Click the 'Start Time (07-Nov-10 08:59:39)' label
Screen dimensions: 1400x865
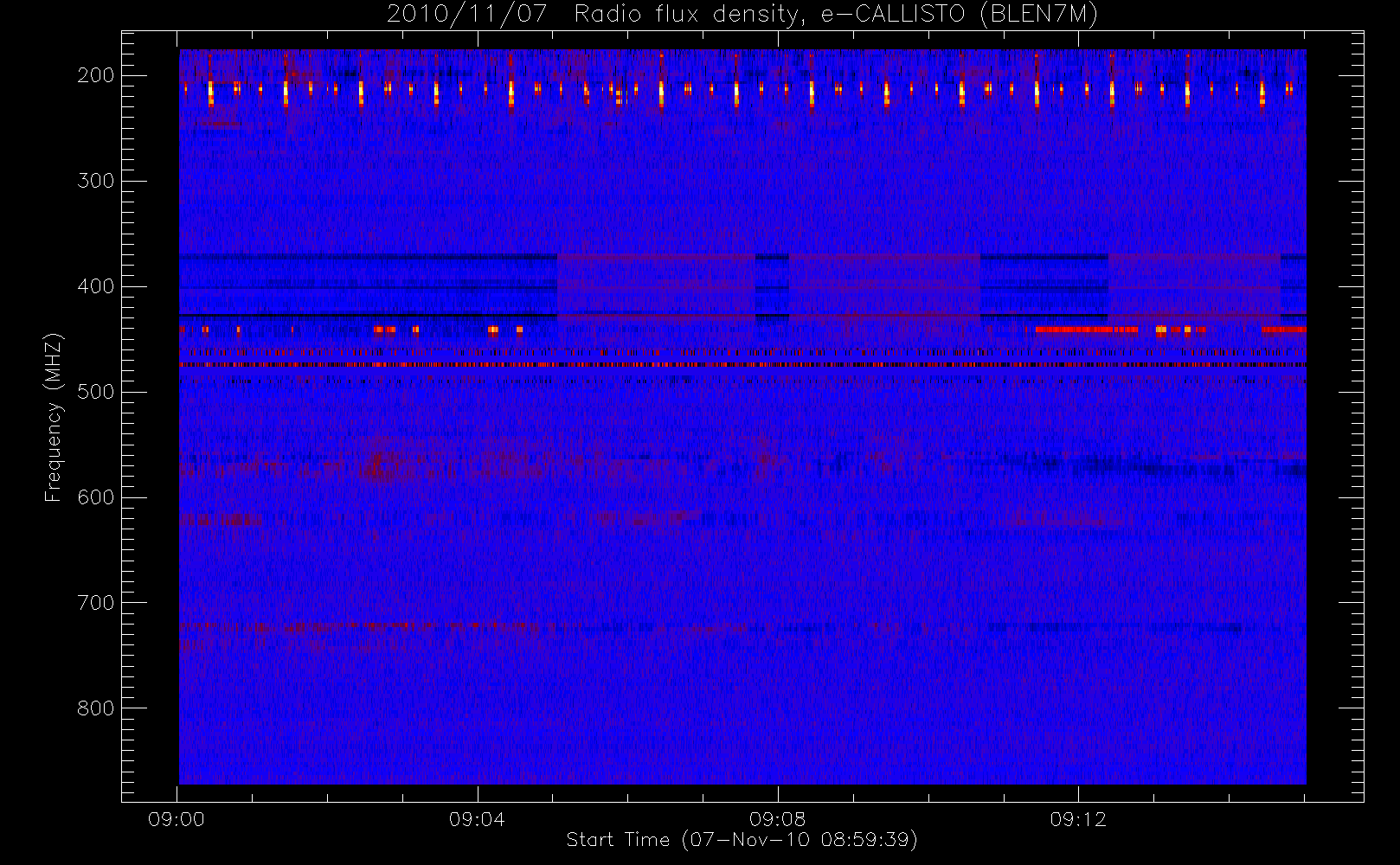coord(742,840)
